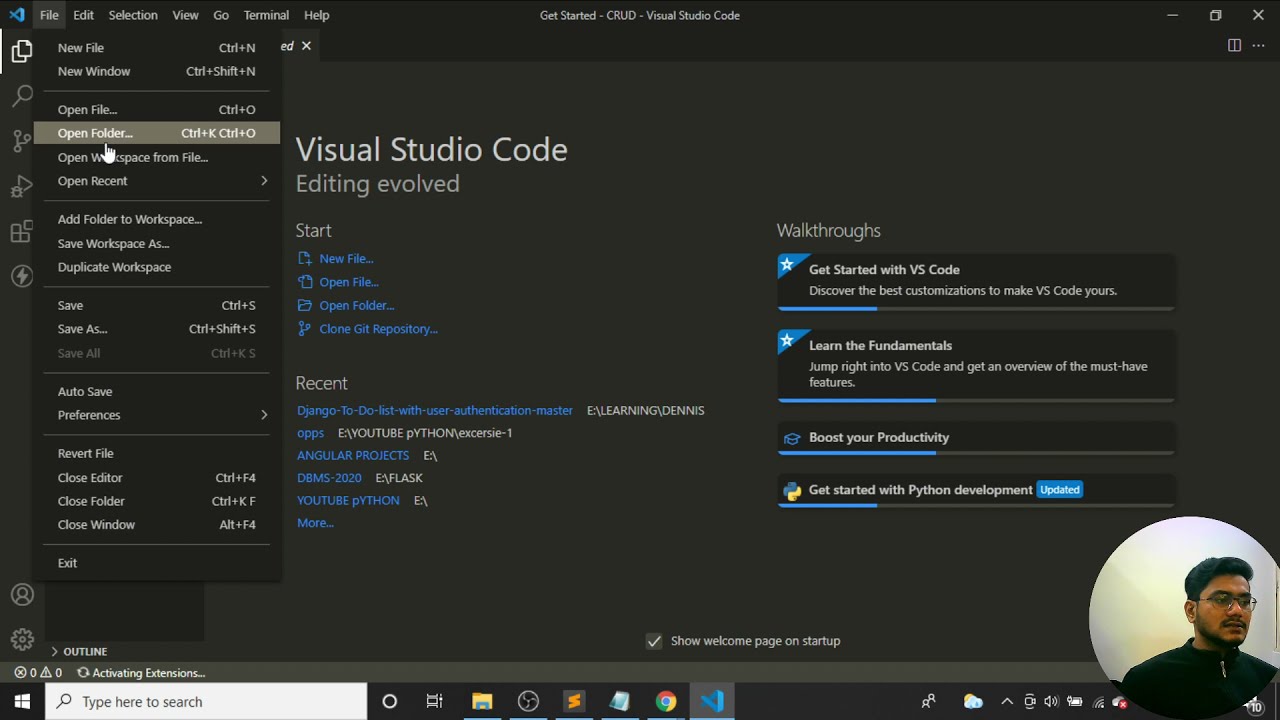Open Learn the Fundamentals walkthrough
The height and width of the screenshot is (720, 1280).
(x=976, y=366)
